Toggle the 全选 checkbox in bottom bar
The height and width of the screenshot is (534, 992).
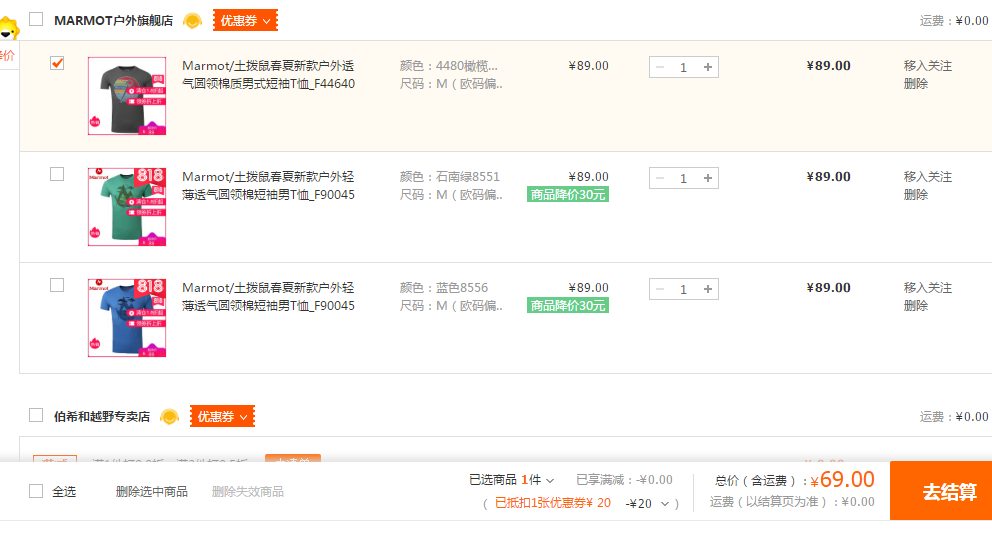tap(36, 491)
